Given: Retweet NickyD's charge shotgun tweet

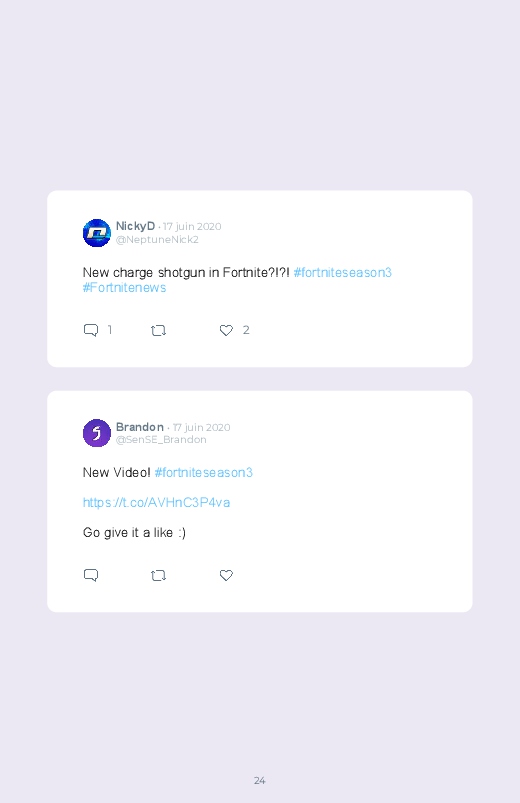Looking at the screenshot, I should pos(158,331).
